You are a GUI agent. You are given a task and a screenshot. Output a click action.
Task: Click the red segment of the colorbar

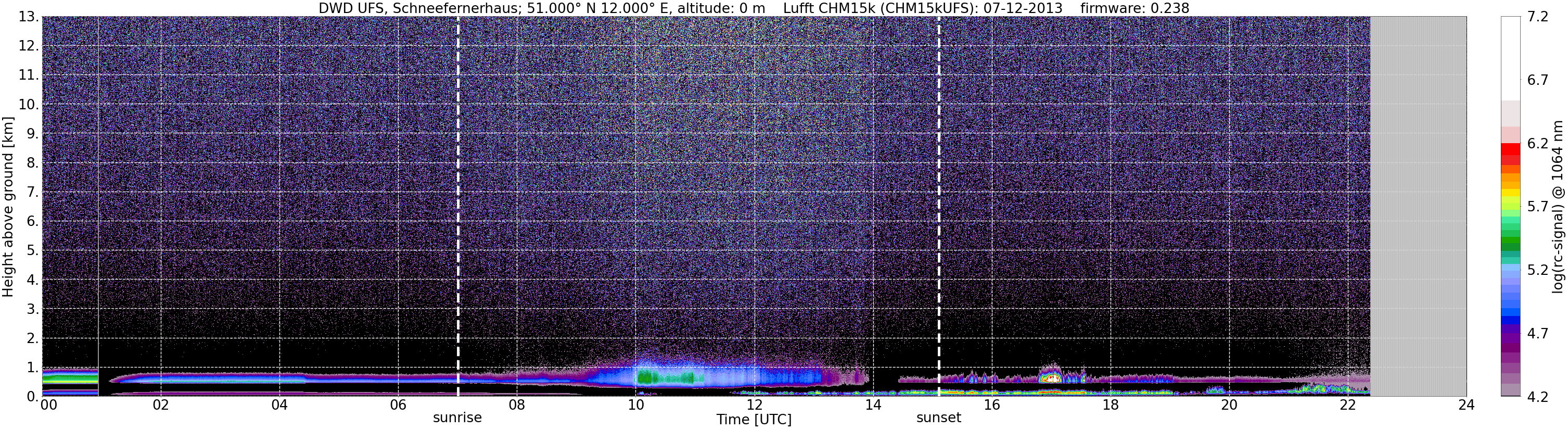pyautogui.click(x=1510, y=149)
